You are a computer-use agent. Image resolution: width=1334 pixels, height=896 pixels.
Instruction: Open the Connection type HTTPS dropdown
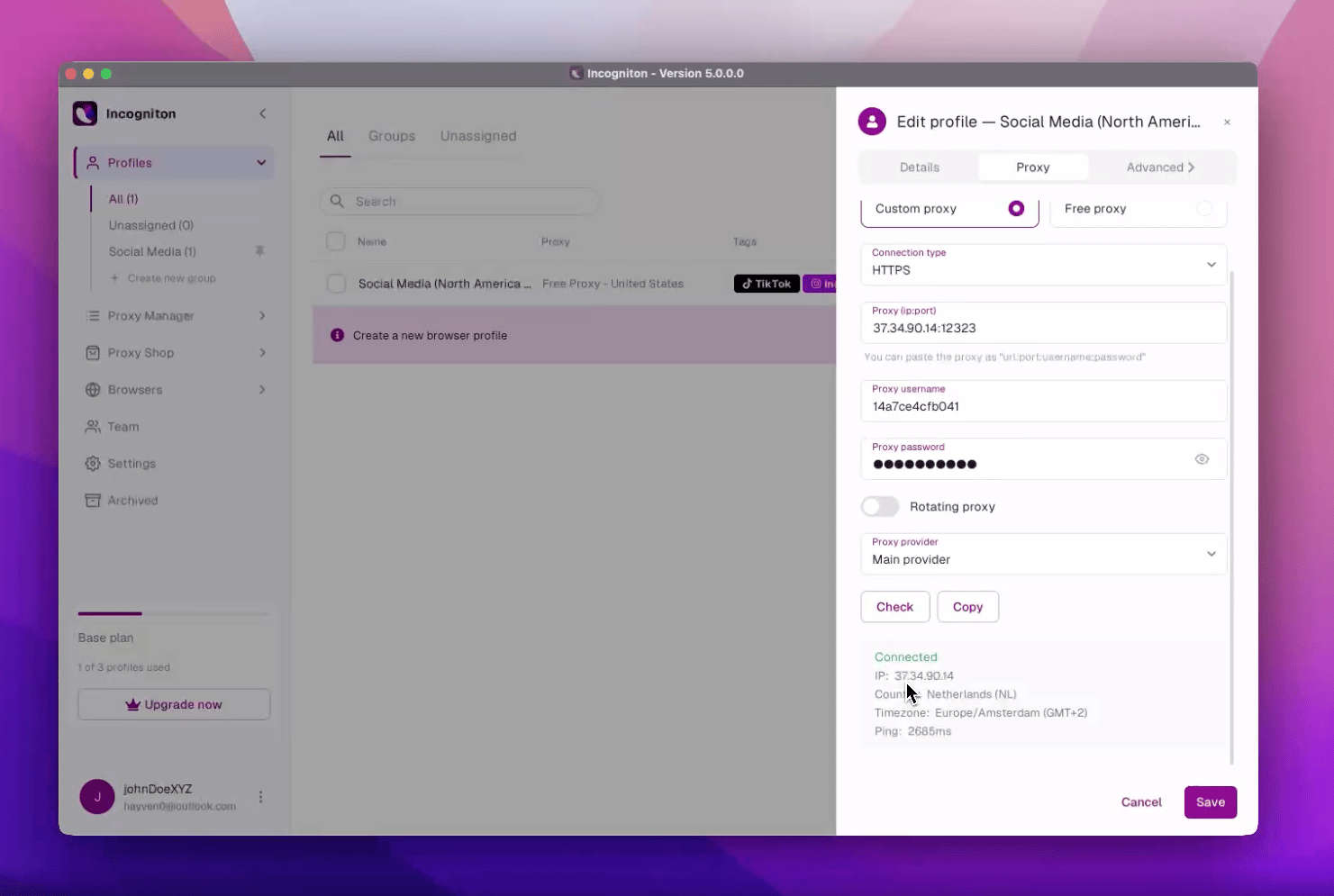click(x=1044, y=265)
